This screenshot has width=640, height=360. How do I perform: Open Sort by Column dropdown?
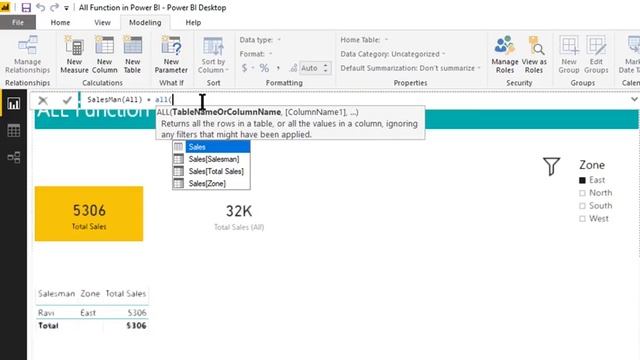[213, 54]
